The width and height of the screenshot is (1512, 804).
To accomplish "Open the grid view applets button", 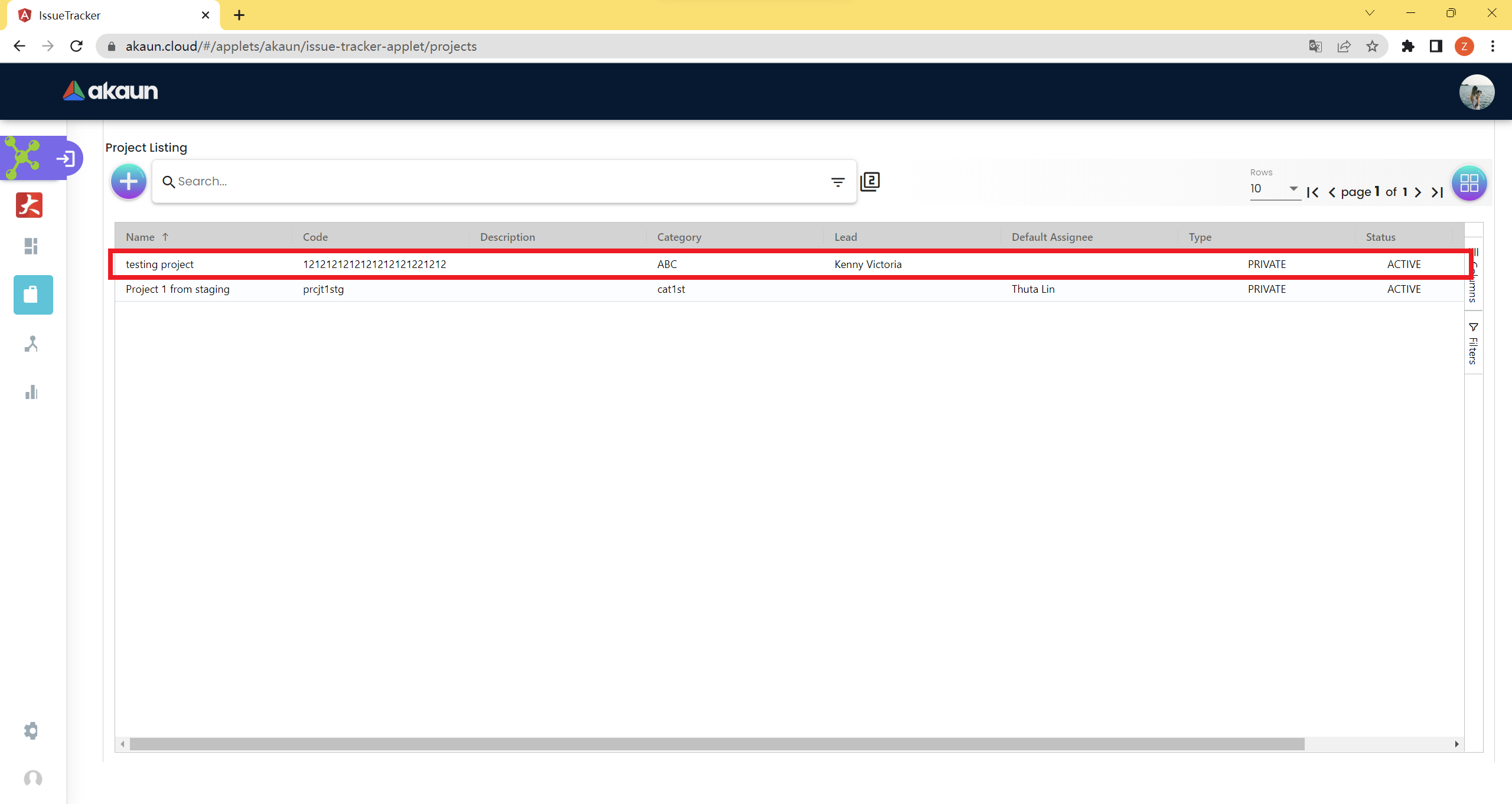I will 1469,183.
